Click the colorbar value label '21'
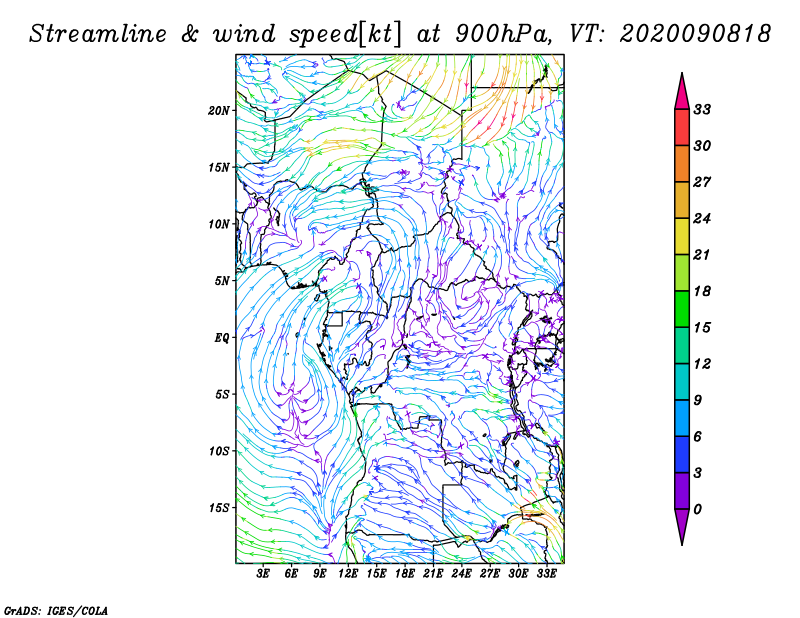The width and height of the screenshot is (800, 618). pyautogui.click(x=702, y=255)
